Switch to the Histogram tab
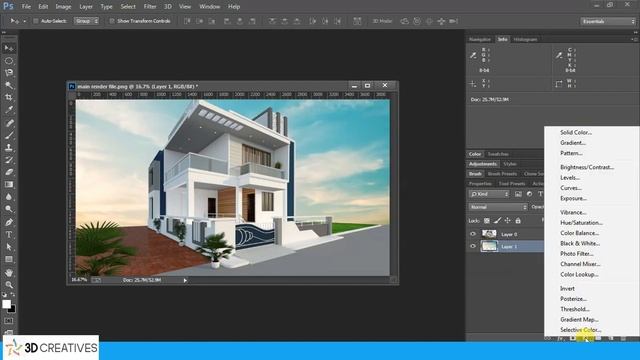 (x=525, y=40)
